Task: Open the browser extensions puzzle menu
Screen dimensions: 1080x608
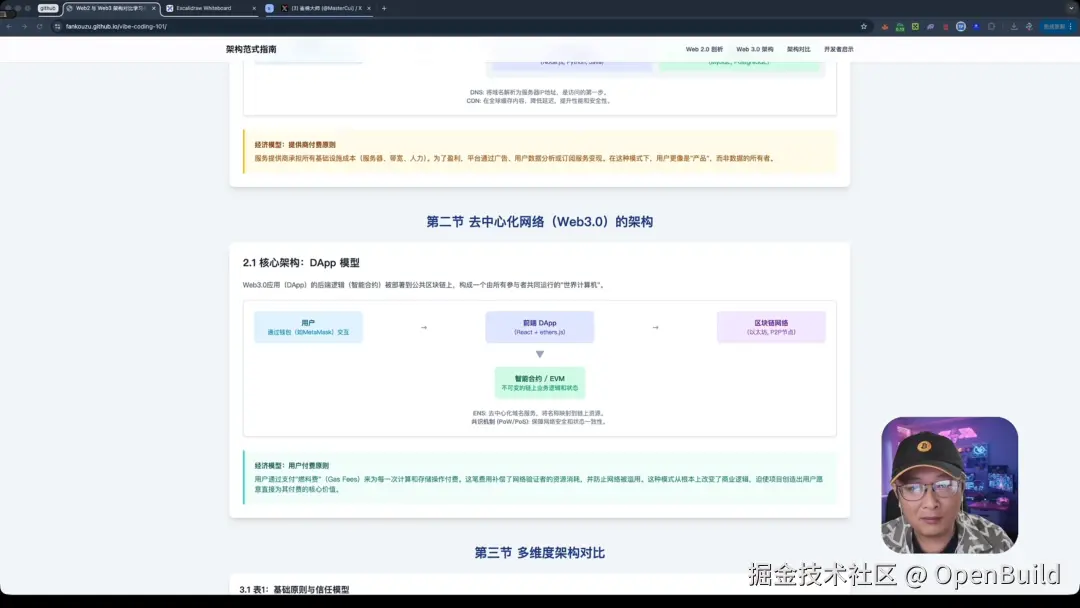Action: (992, 26)
